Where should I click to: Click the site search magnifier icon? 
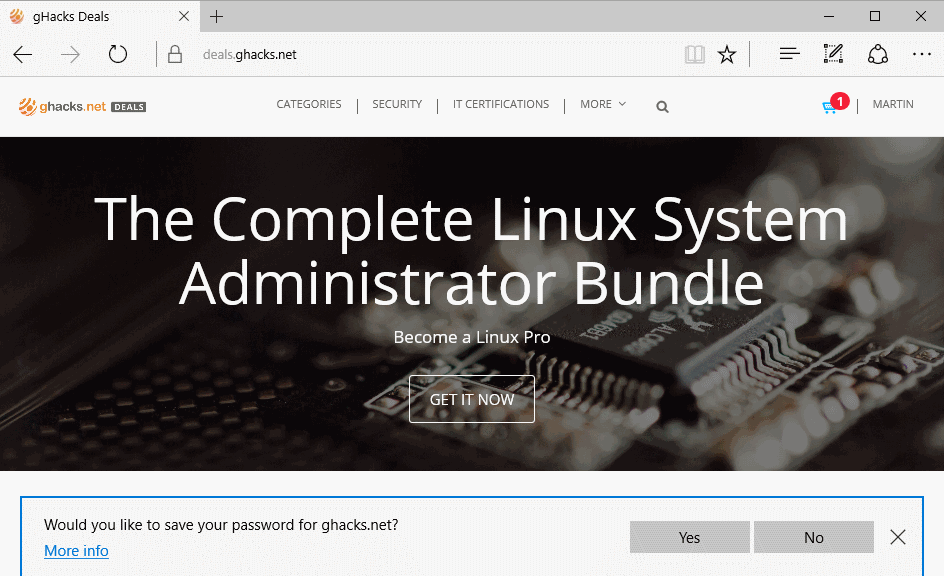(662, 107)
